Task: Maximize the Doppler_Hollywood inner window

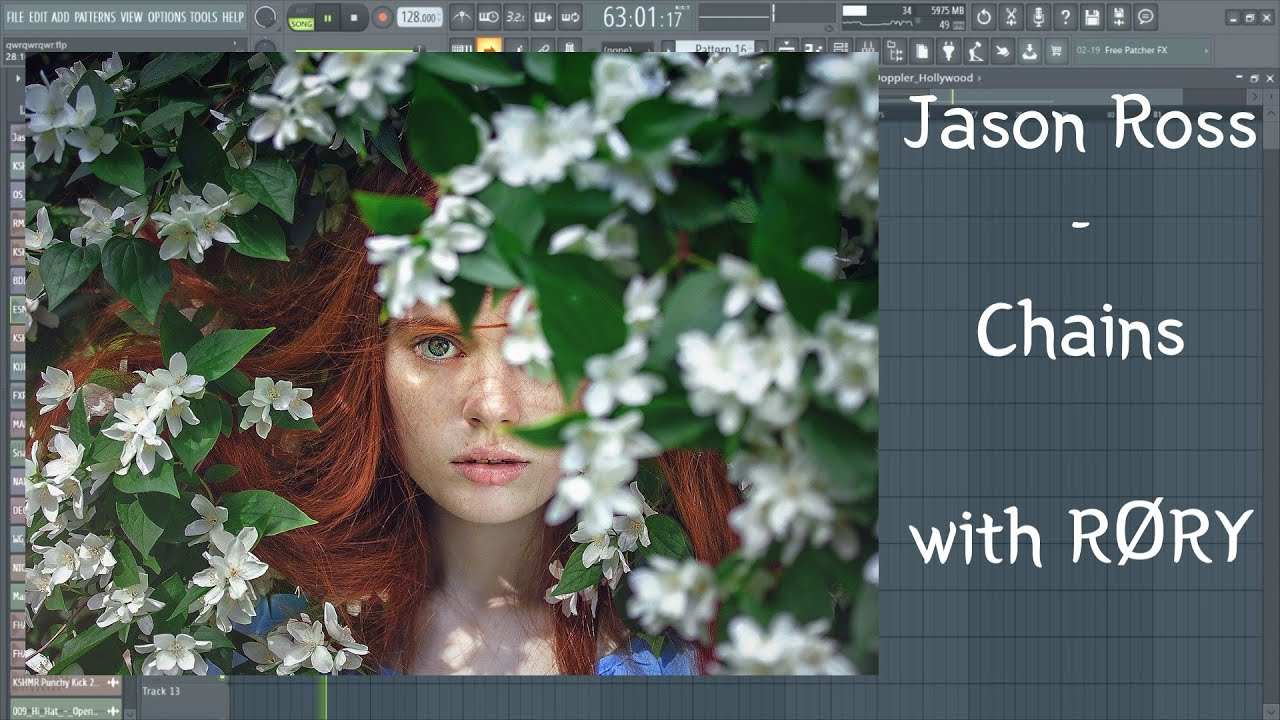Action: (x=1254, y=78)
